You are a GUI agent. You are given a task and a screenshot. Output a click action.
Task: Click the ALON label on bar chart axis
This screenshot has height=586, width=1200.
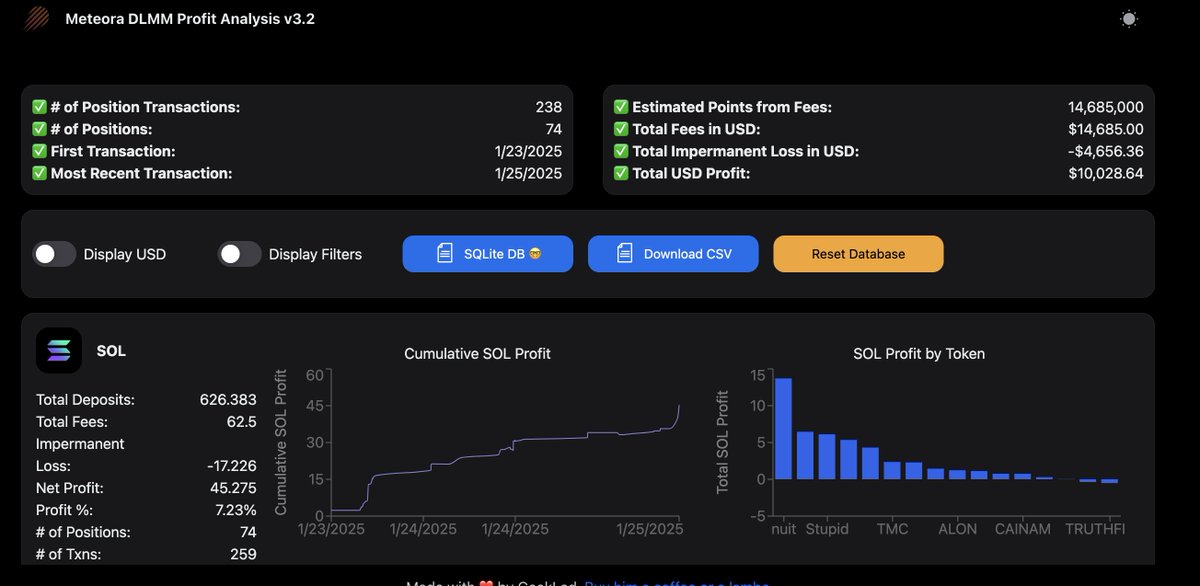tap(957, 528)
